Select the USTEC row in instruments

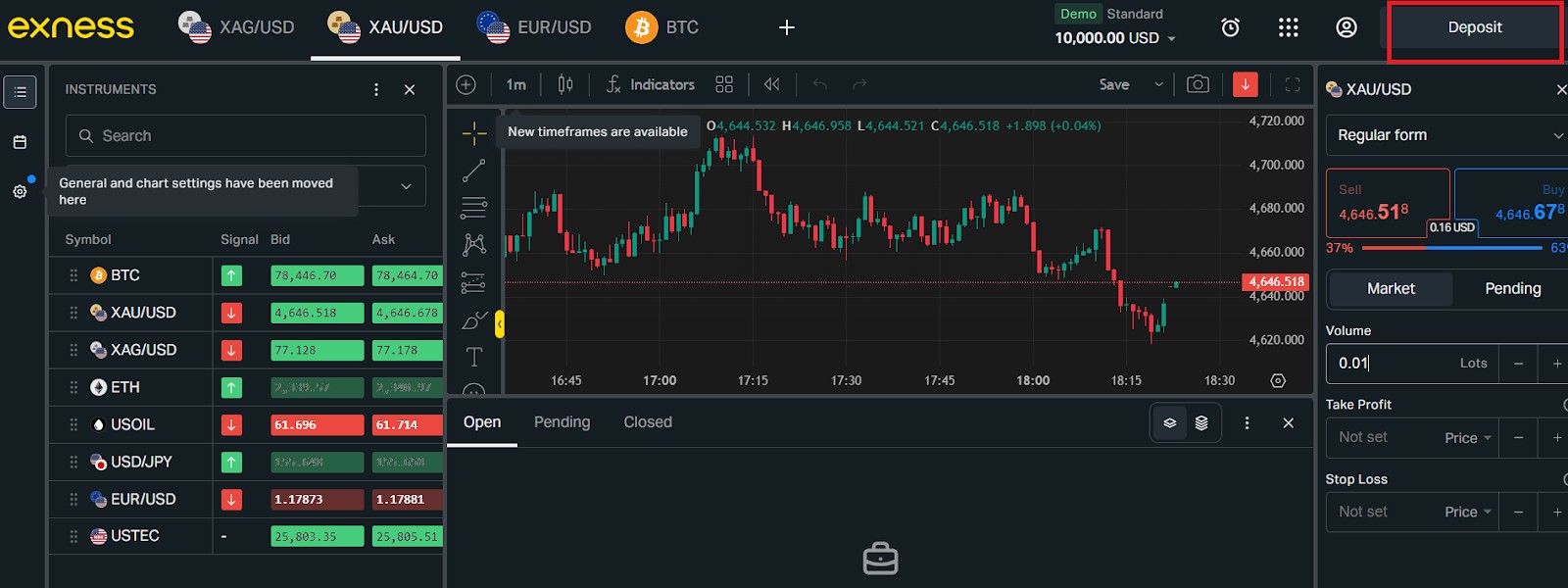pyautogui.click(x=246, y=536)
